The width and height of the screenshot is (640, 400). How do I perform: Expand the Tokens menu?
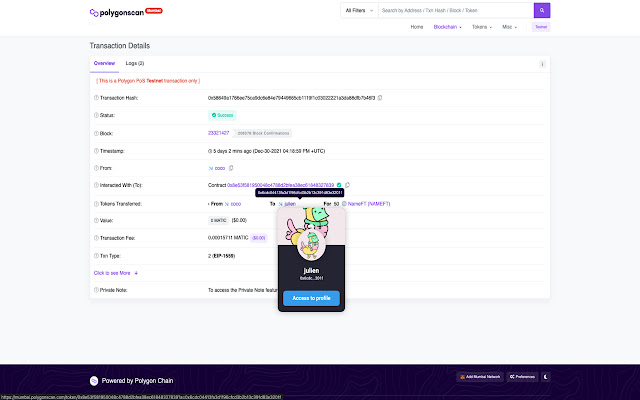click(x=482, y=27)
